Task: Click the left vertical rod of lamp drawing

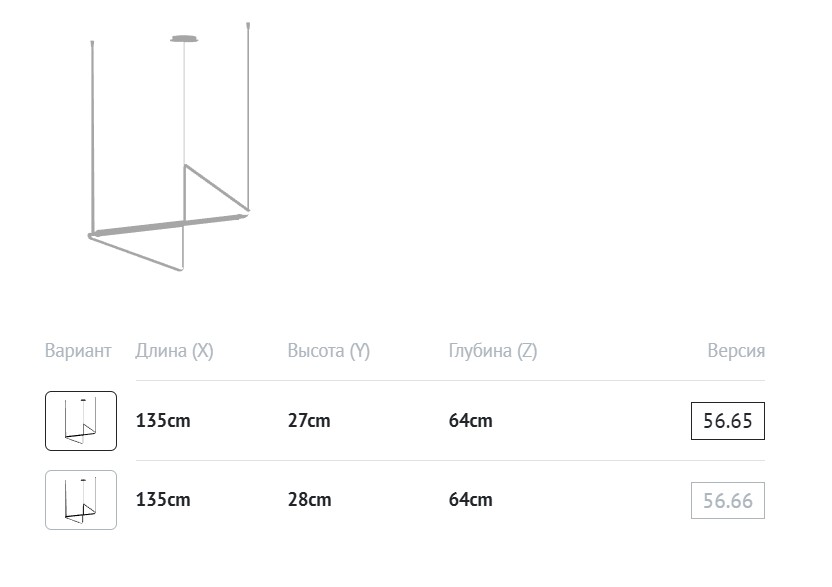Action: pos(93,137)
